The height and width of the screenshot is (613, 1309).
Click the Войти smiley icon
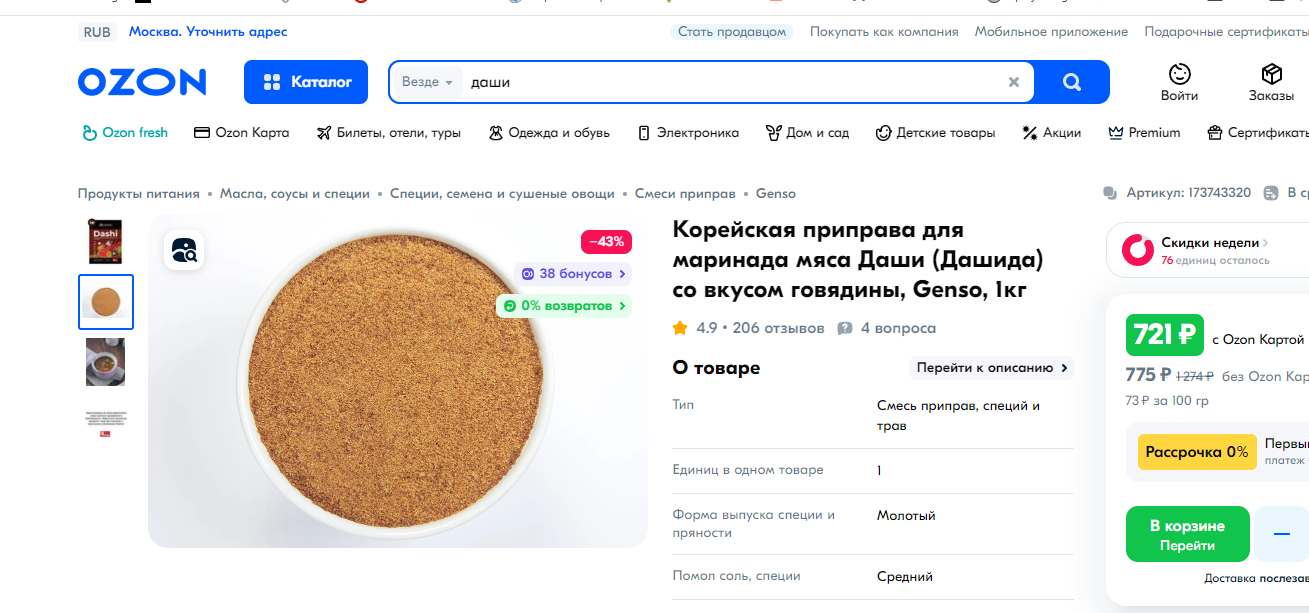pos(1180,74)
